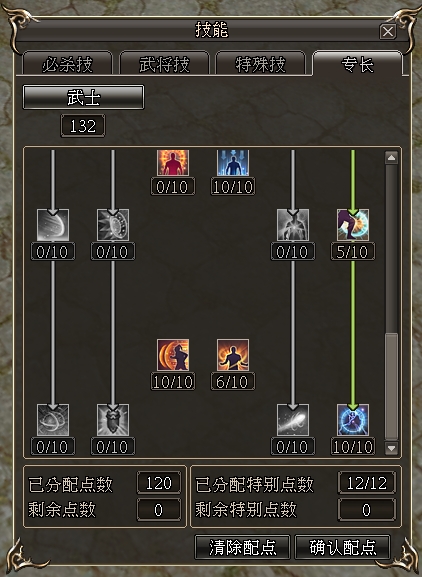Select the grayed comet streak skill icon
Screen dimensions: 422x577
(x=293, y=420)
